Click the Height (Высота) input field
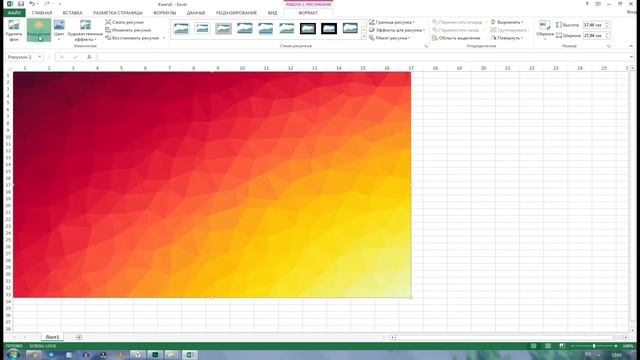 click(593, 25)
